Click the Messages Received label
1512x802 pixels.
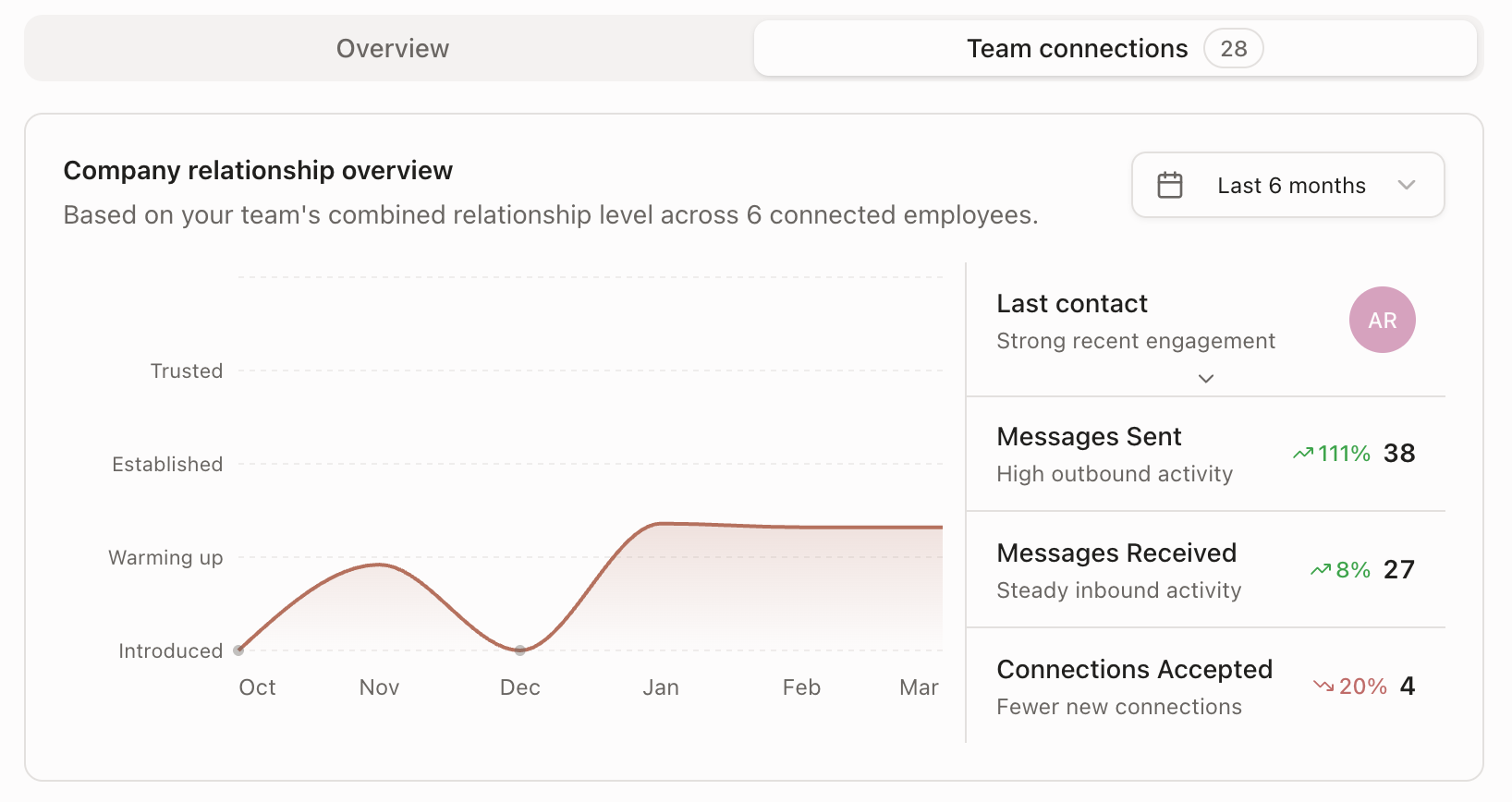(x=1116, y=553)
